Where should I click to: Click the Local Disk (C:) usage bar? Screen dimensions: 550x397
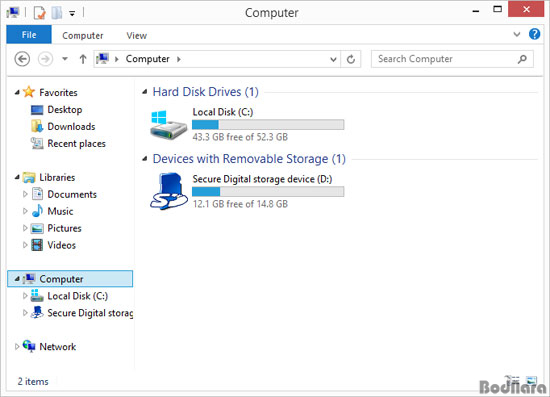tap(268, 125)
